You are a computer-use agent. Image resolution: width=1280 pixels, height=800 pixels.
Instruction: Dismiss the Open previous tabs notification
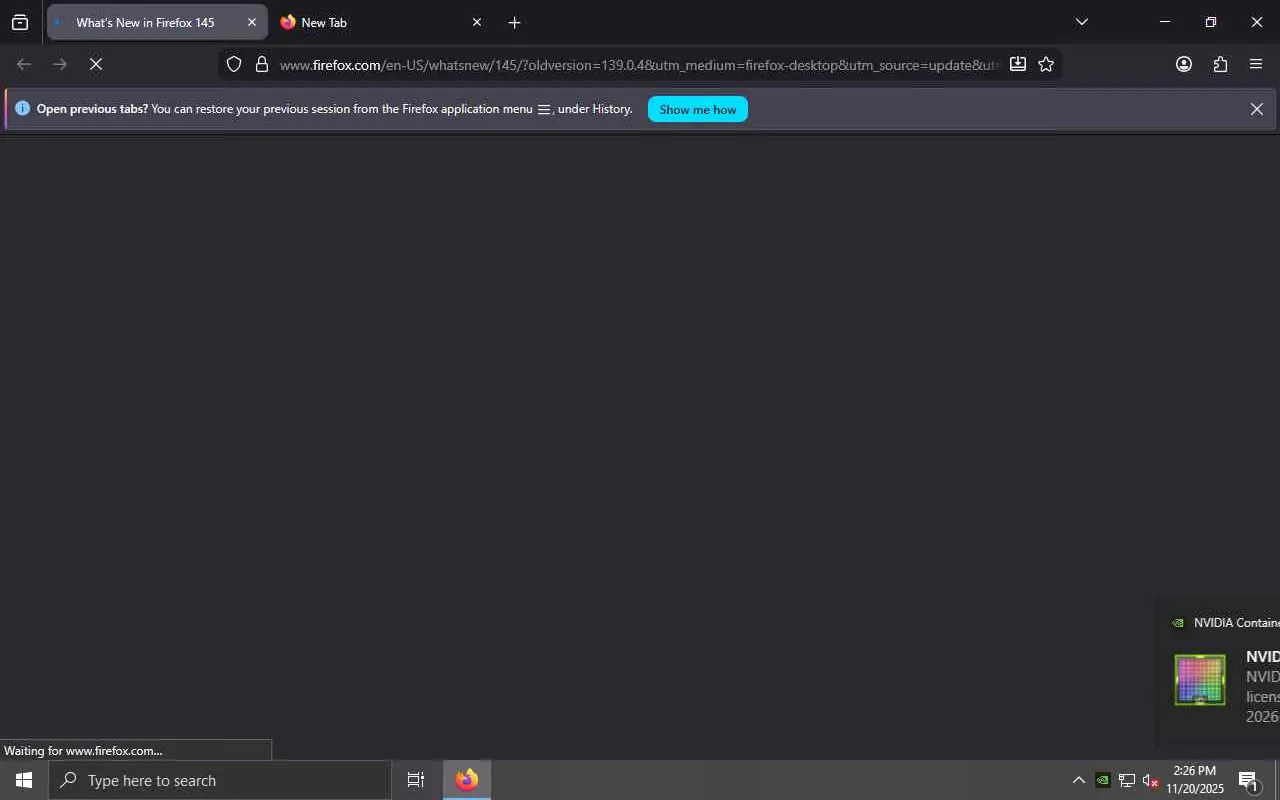(x=1257, y=109)
